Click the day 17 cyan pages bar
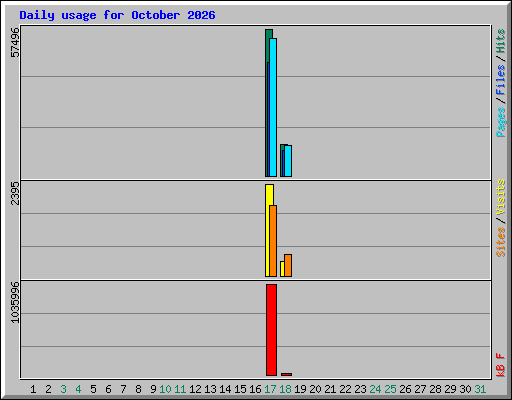 (x=273, y=107)
